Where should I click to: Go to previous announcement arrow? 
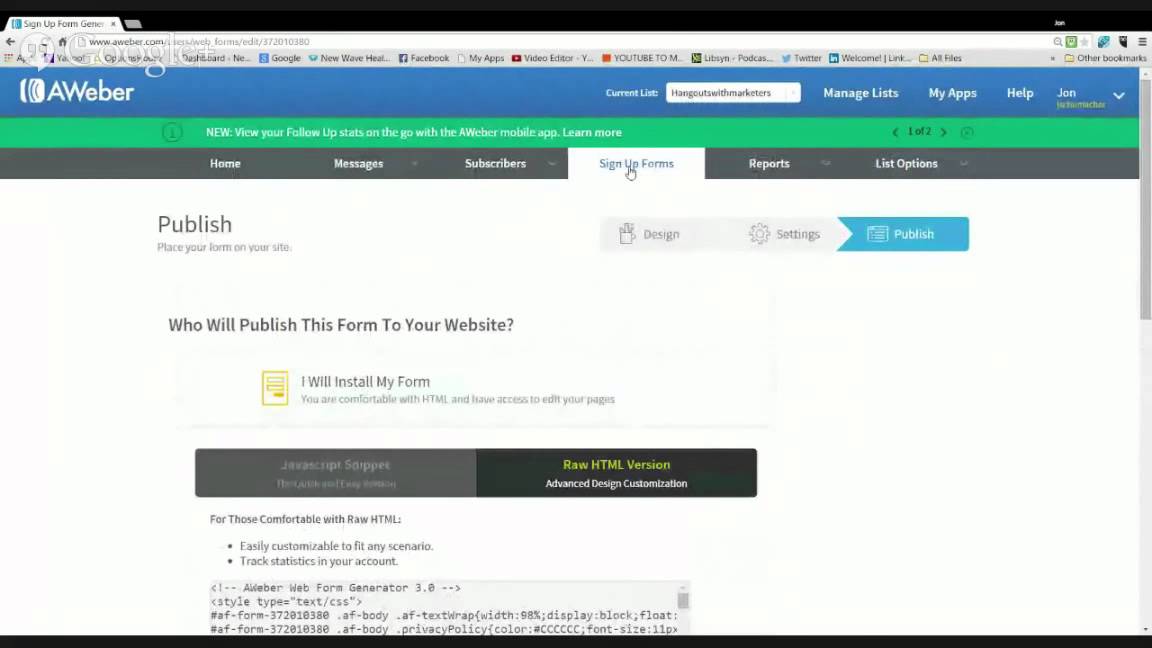pos(895,132)
